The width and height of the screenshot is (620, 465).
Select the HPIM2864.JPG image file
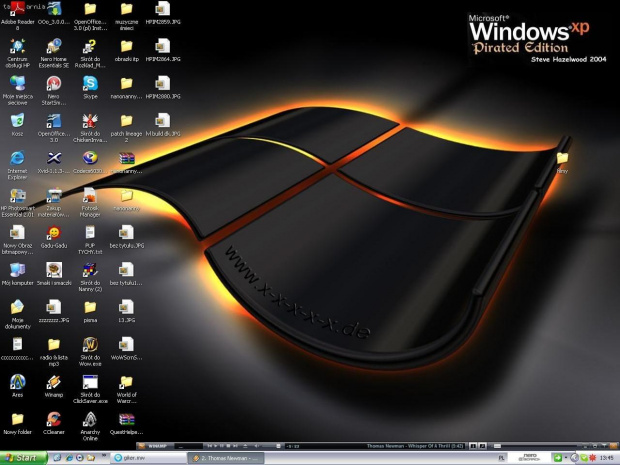point(163,50)
